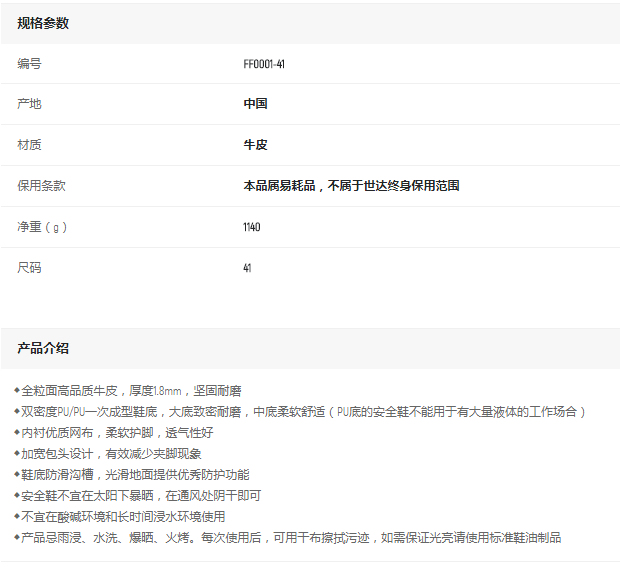
Task: Click the 产品忌雨浸 care instruction line
Action: (x=290, y=538)
